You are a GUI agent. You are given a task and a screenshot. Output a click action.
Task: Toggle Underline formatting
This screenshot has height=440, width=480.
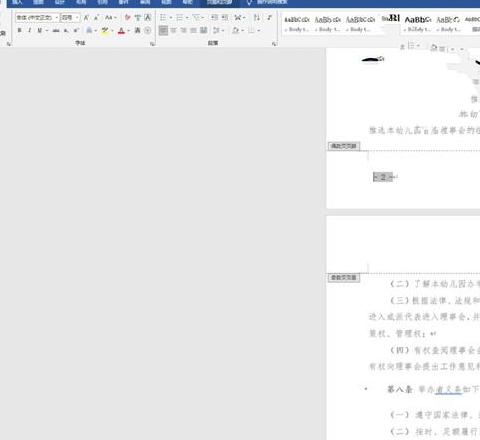(x=40, y=31)
